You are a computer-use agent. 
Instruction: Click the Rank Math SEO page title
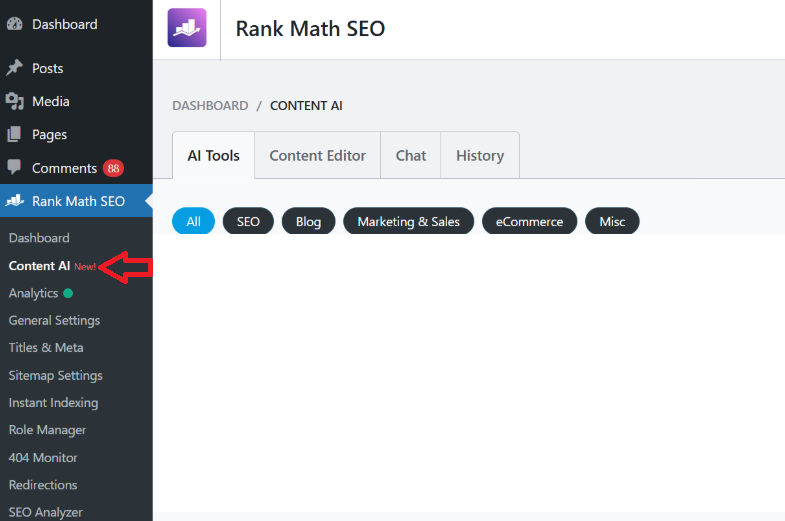point(310,29)
